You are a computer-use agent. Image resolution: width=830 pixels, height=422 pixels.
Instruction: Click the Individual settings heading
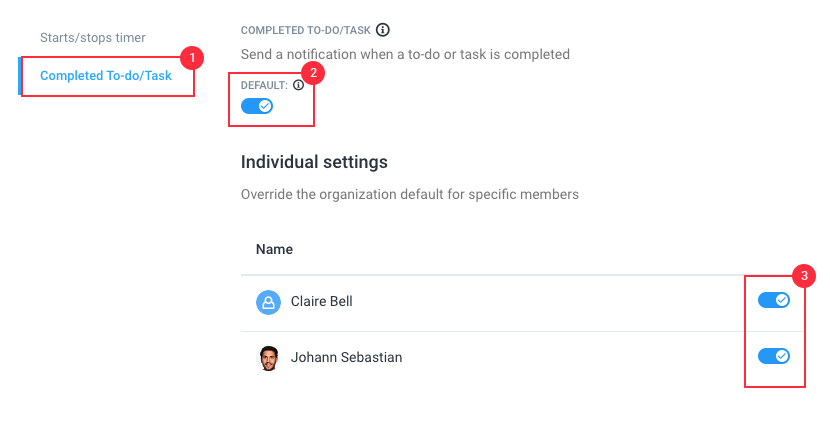click(x=314, y=162)
